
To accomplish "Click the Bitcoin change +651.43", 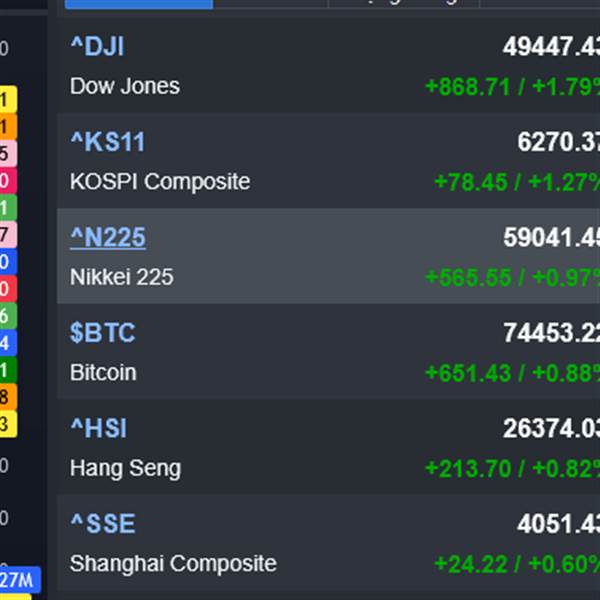I will pos(468,373).
